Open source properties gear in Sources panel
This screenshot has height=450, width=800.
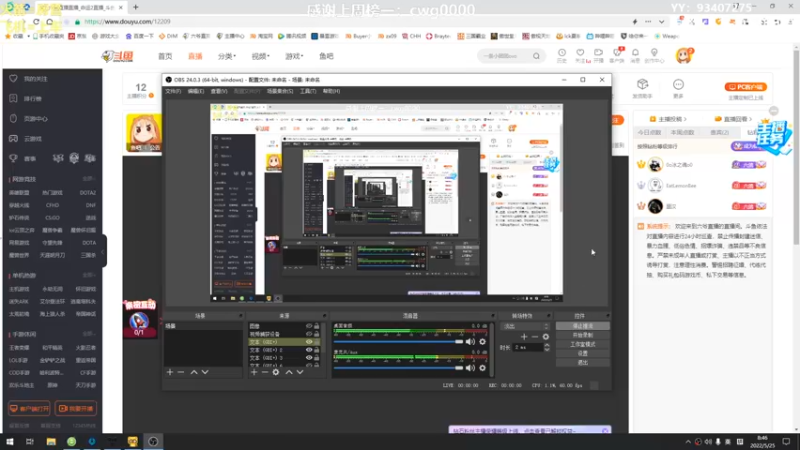coord(276,372)
